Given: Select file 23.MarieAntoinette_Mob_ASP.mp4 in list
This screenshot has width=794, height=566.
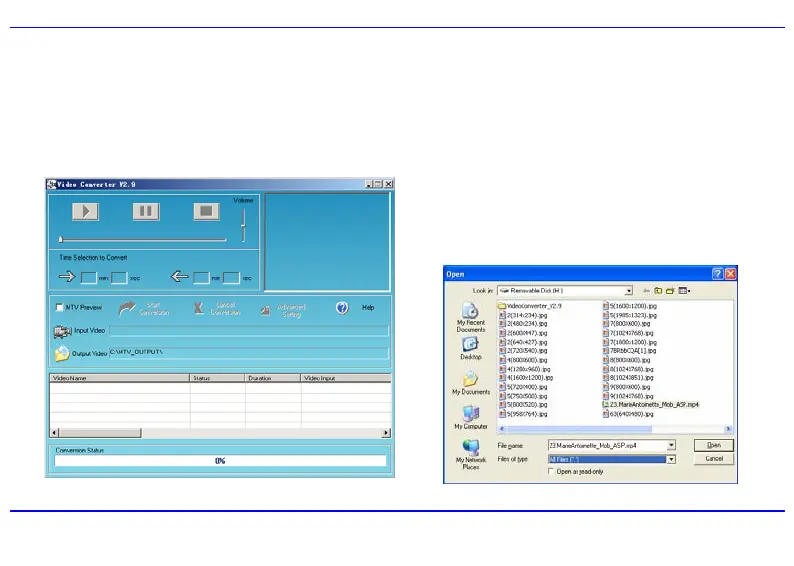Looking at the screenshot, I should 653,404.
